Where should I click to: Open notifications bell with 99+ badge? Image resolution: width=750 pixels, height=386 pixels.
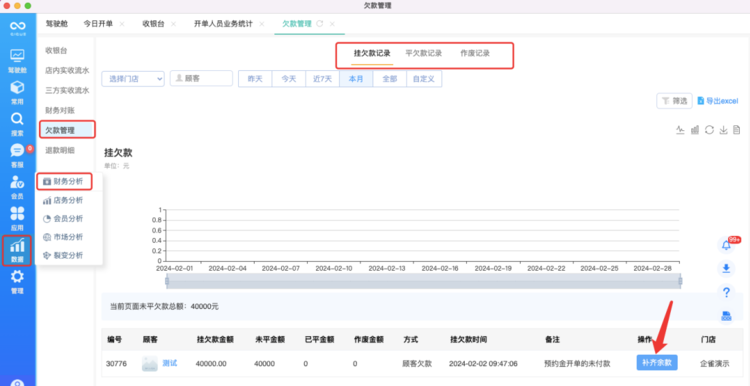[x=726, y=245]
